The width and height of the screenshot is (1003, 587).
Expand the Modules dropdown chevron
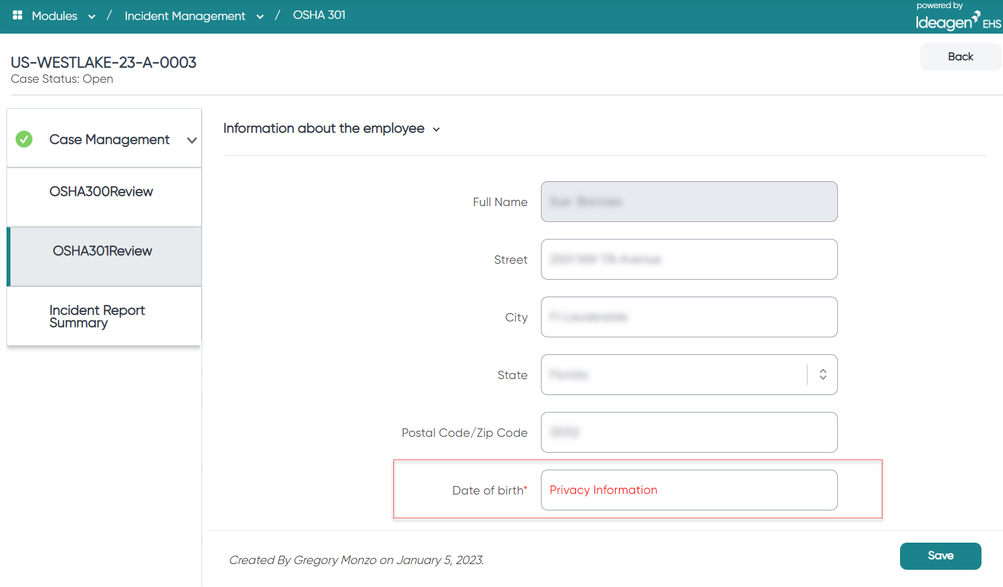[x=91, y=17]
